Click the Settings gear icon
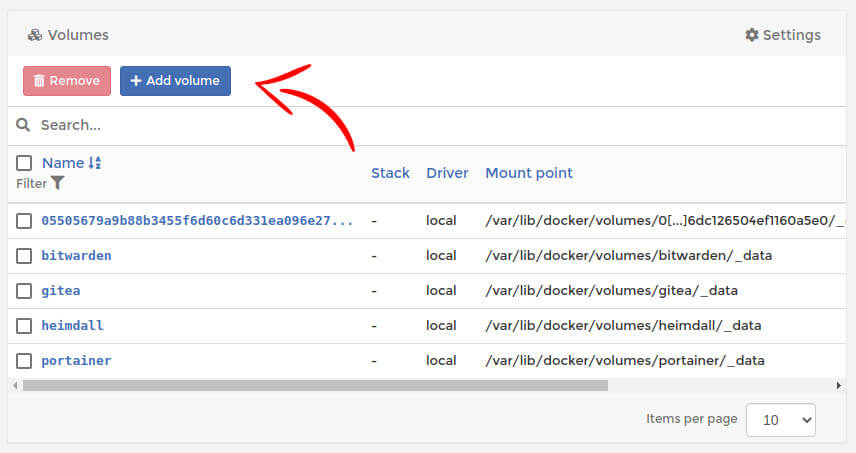Screen dimensions: 856x453 click(752, 35)
